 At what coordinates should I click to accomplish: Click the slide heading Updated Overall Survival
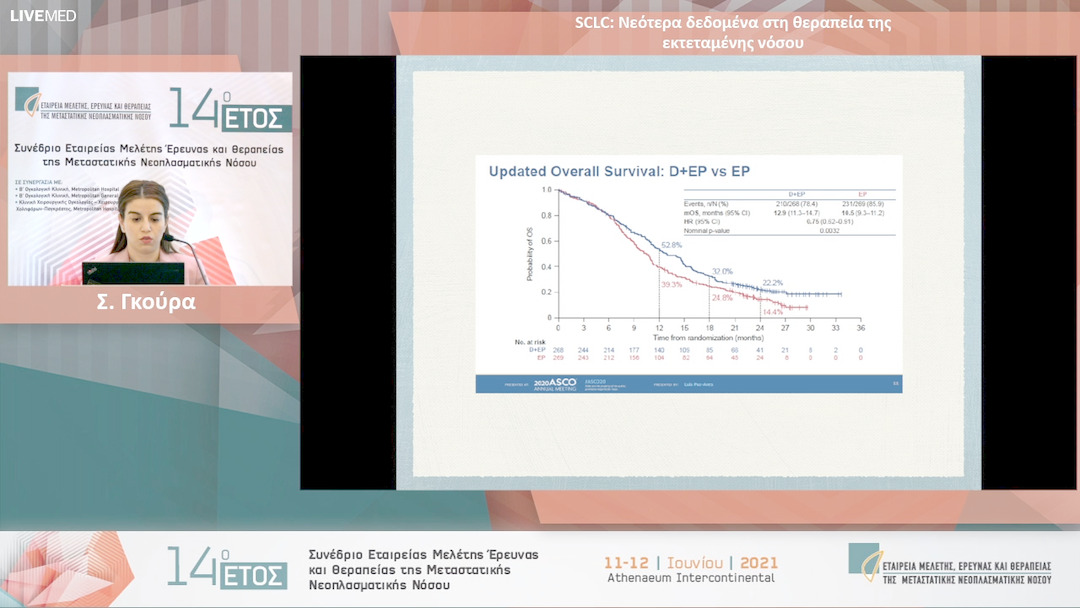point(619,171)
